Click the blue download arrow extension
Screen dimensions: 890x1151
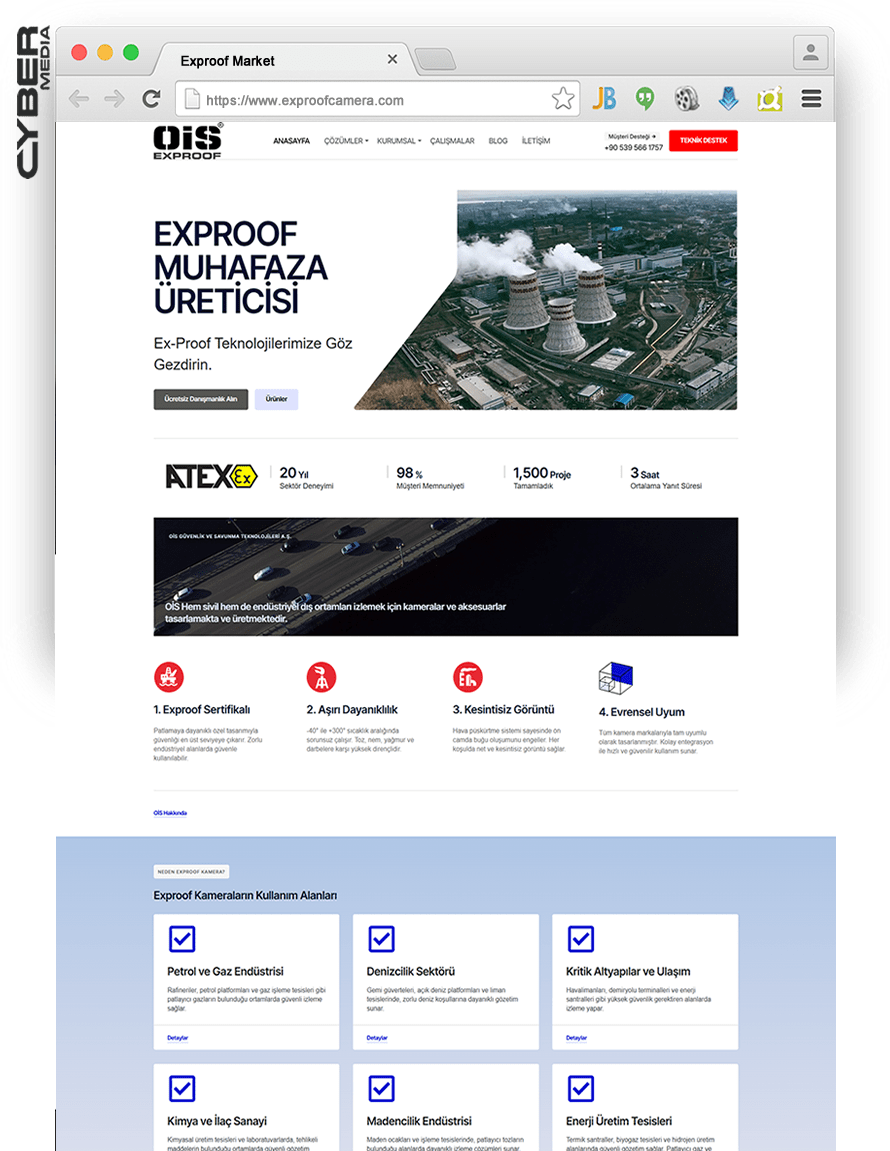pos(728,98)
